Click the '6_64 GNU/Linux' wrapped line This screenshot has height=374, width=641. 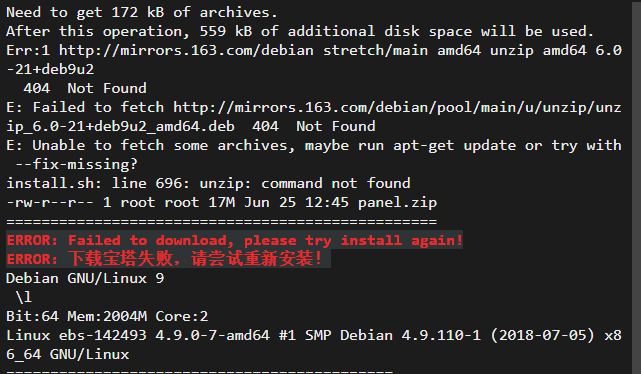click(68, 354)
